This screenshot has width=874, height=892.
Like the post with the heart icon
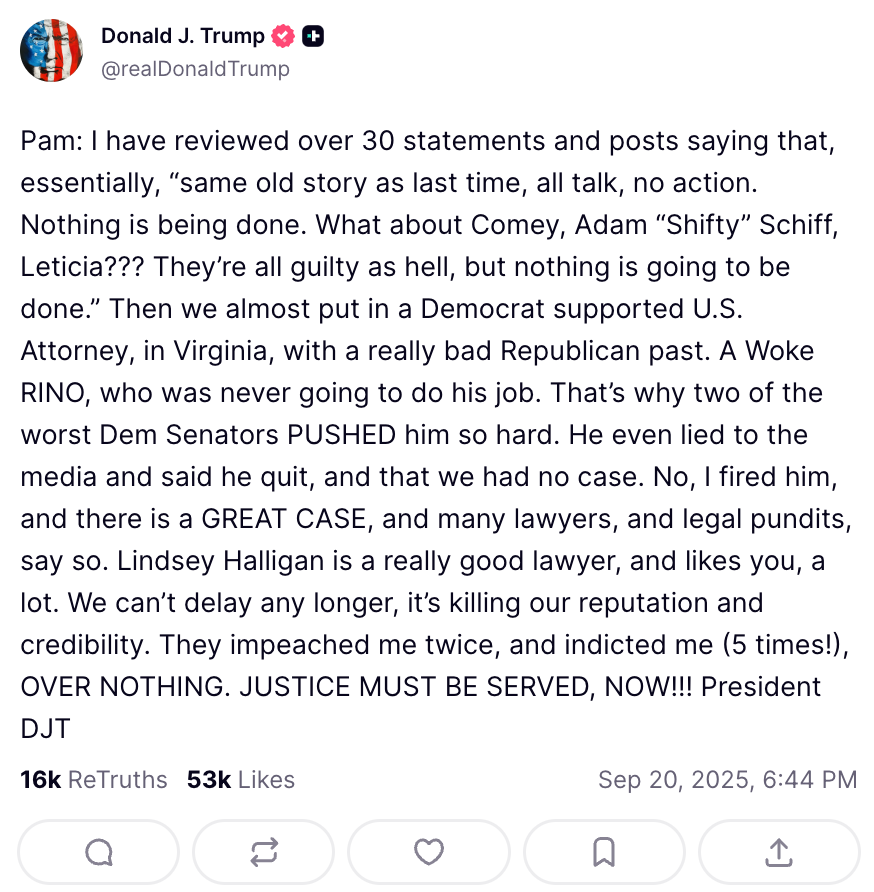coord(429,852)
